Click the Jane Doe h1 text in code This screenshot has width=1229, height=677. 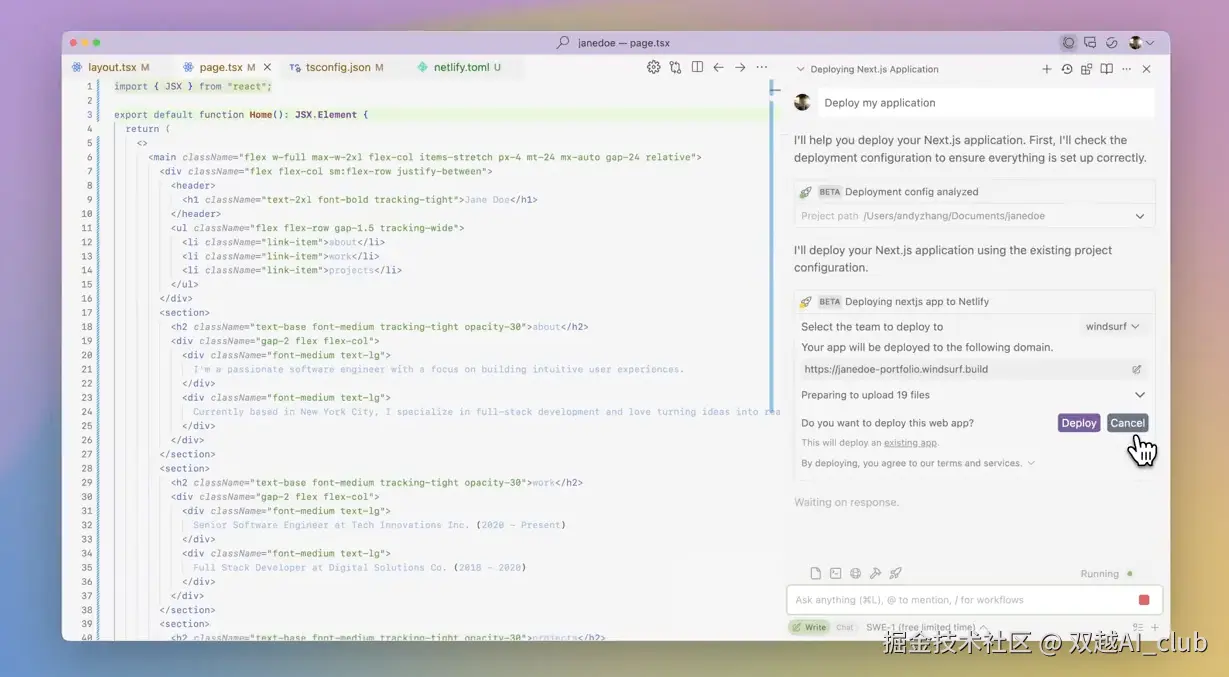pyautogui.click(x=488, y=200)
